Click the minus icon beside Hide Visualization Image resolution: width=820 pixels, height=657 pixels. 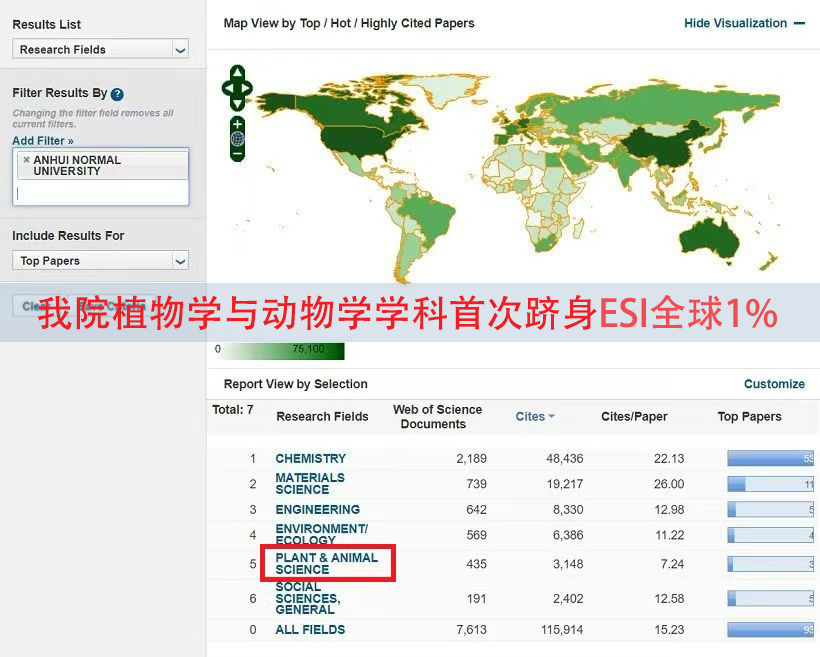coord(799,23)
